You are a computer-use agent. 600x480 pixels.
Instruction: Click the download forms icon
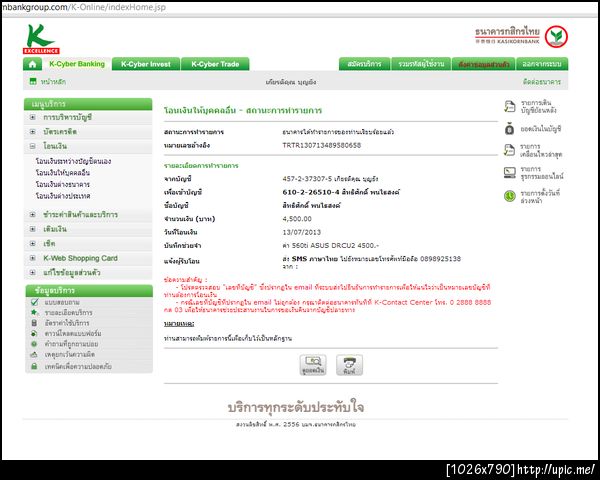34,333
